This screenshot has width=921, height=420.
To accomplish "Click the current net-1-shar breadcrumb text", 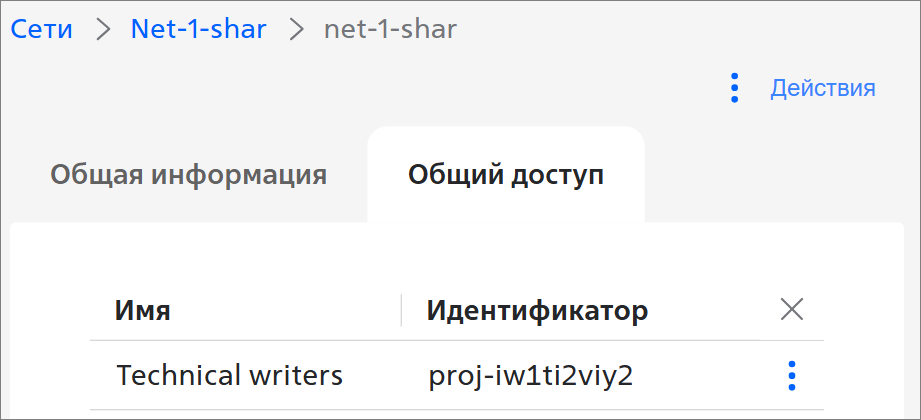I will pyautogui.click(x=391, y=29).
